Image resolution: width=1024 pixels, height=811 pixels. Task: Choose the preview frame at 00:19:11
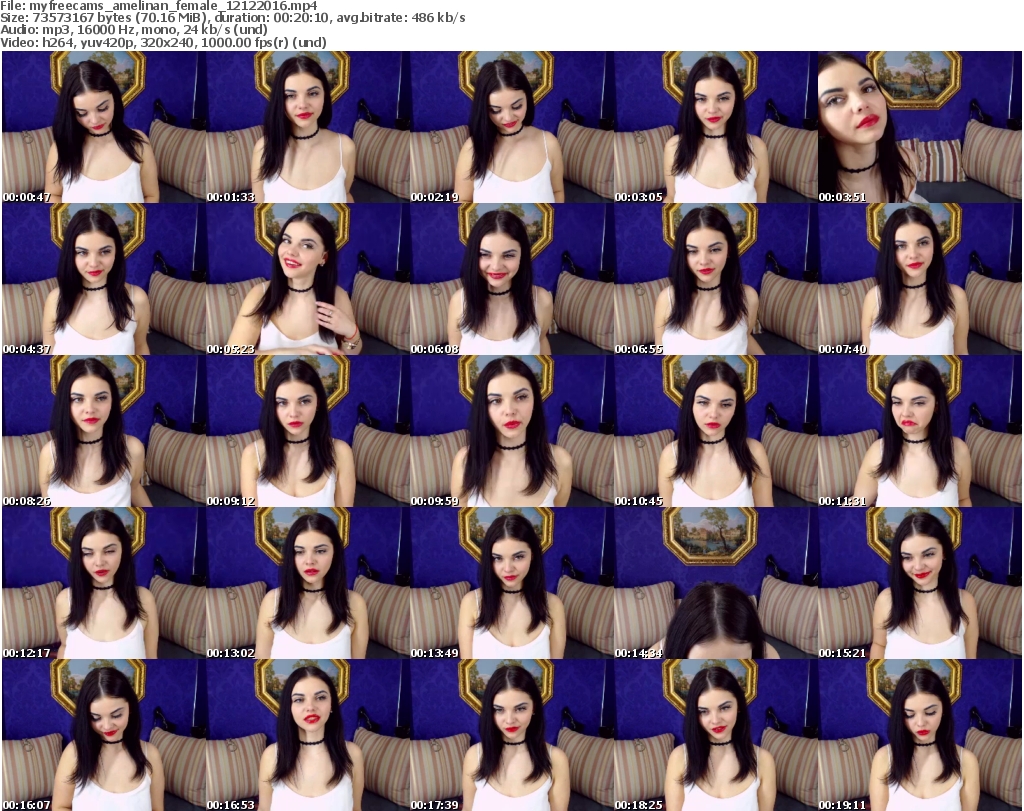pyautogui.click(x=920, y=735)
